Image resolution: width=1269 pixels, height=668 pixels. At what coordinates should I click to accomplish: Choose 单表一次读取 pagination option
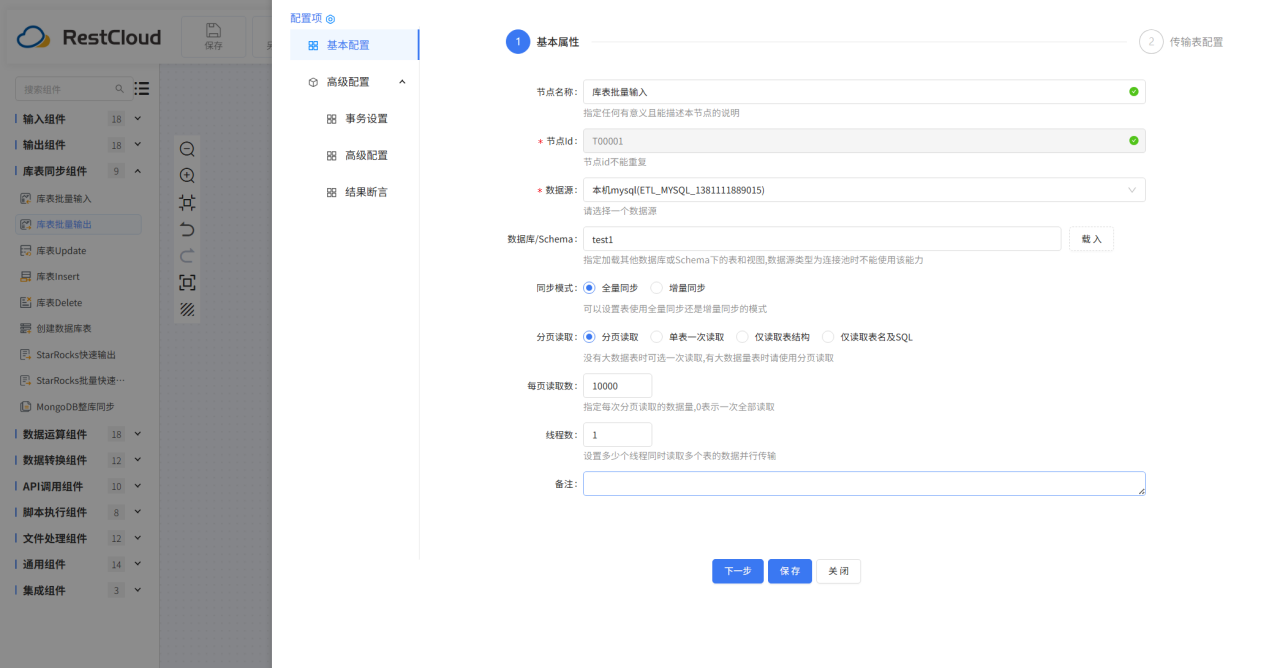point(659,336)
